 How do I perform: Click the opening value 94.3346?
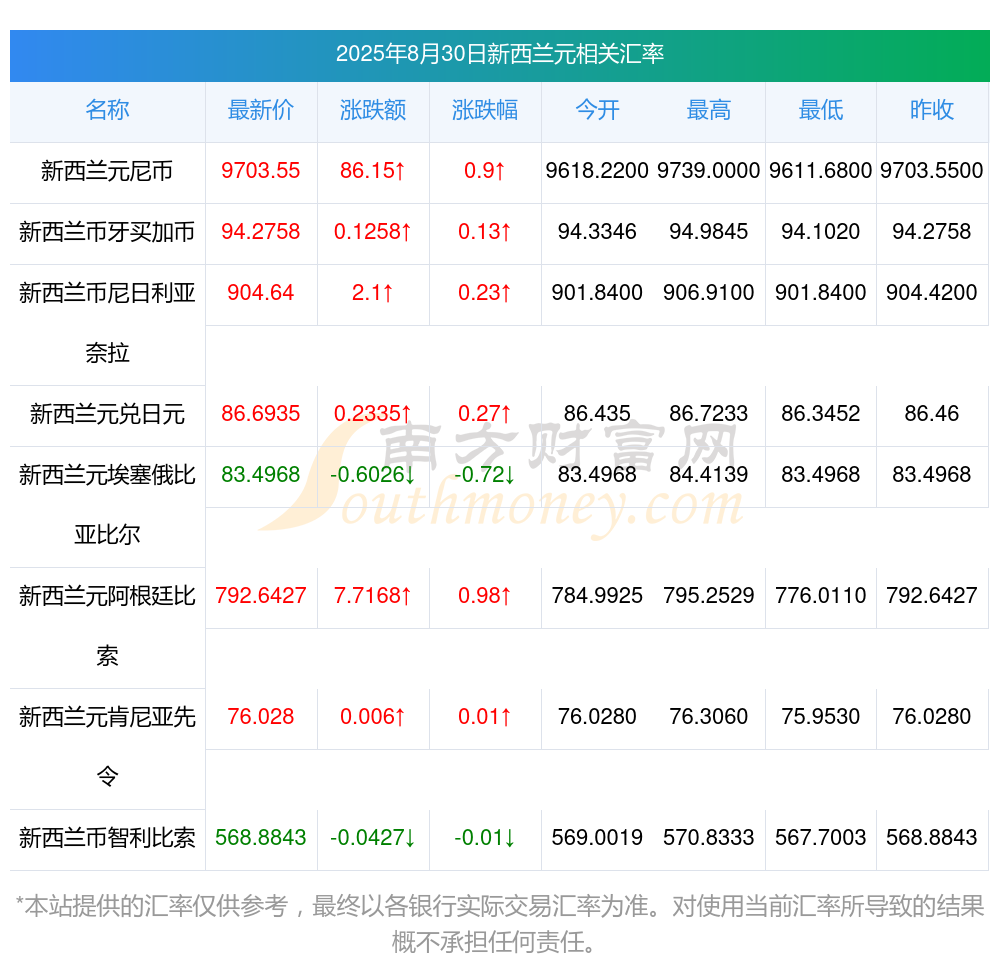point(597,231)
